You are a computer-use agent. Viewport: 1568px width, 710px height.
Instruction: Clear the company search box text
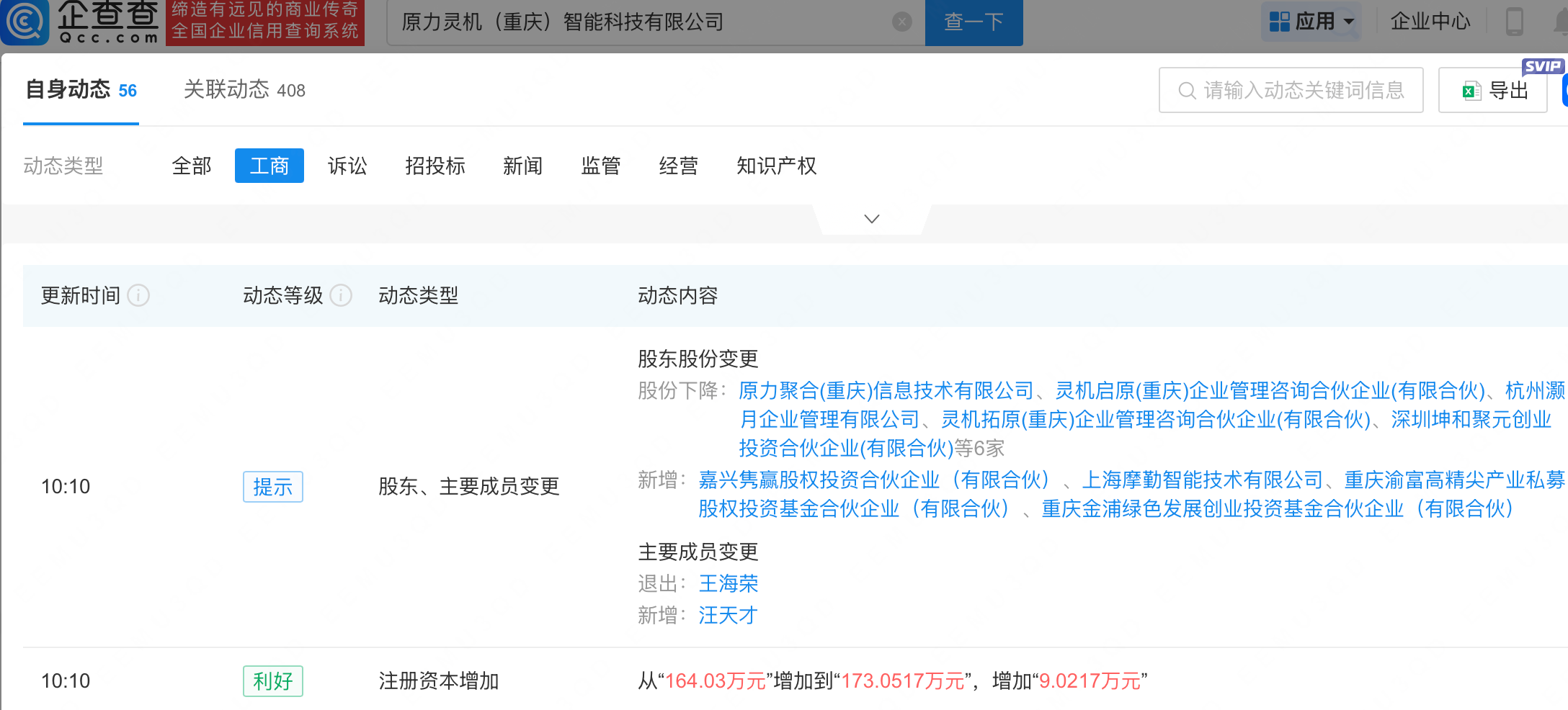tap(901, 22)
